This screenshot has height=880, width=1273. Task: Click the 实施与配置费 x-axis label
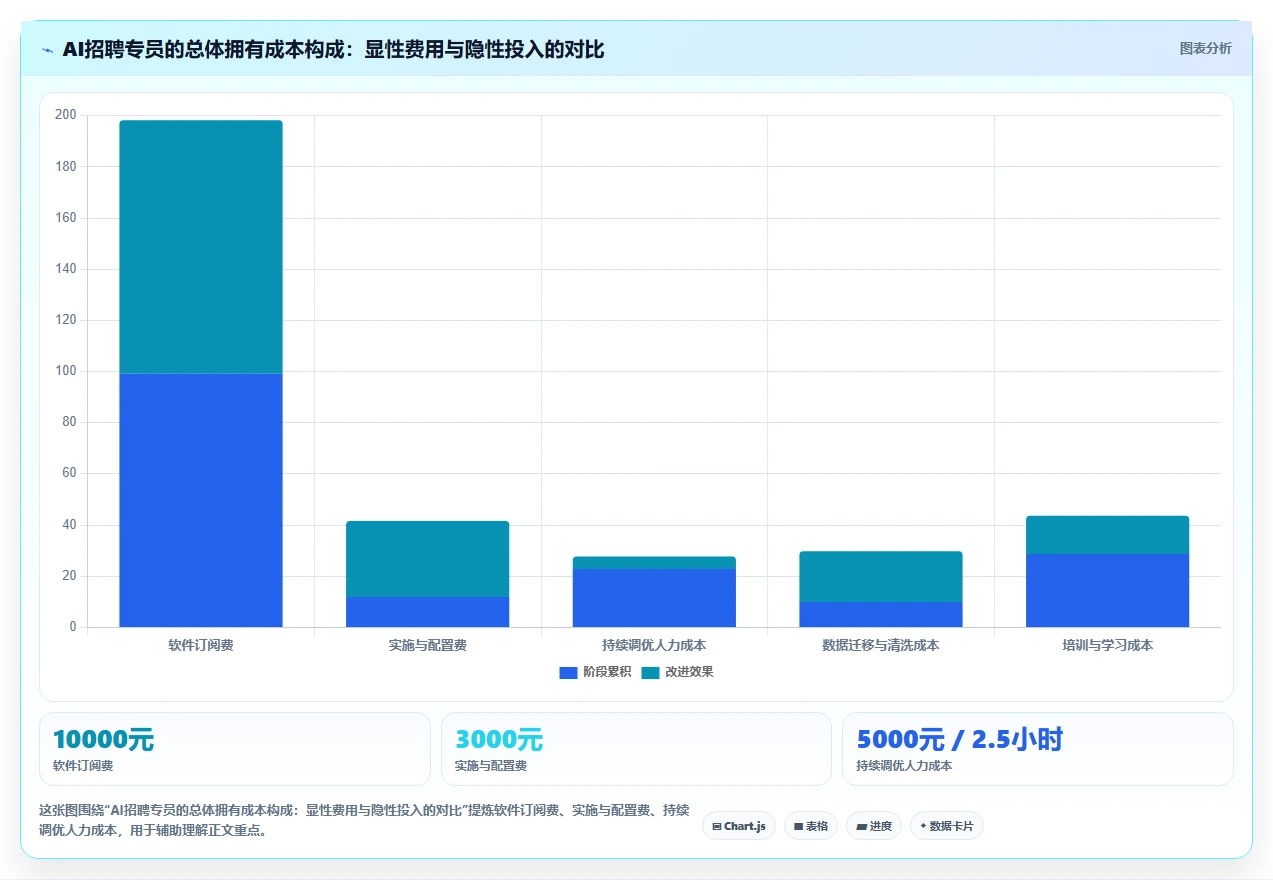(x=427, y=645)
